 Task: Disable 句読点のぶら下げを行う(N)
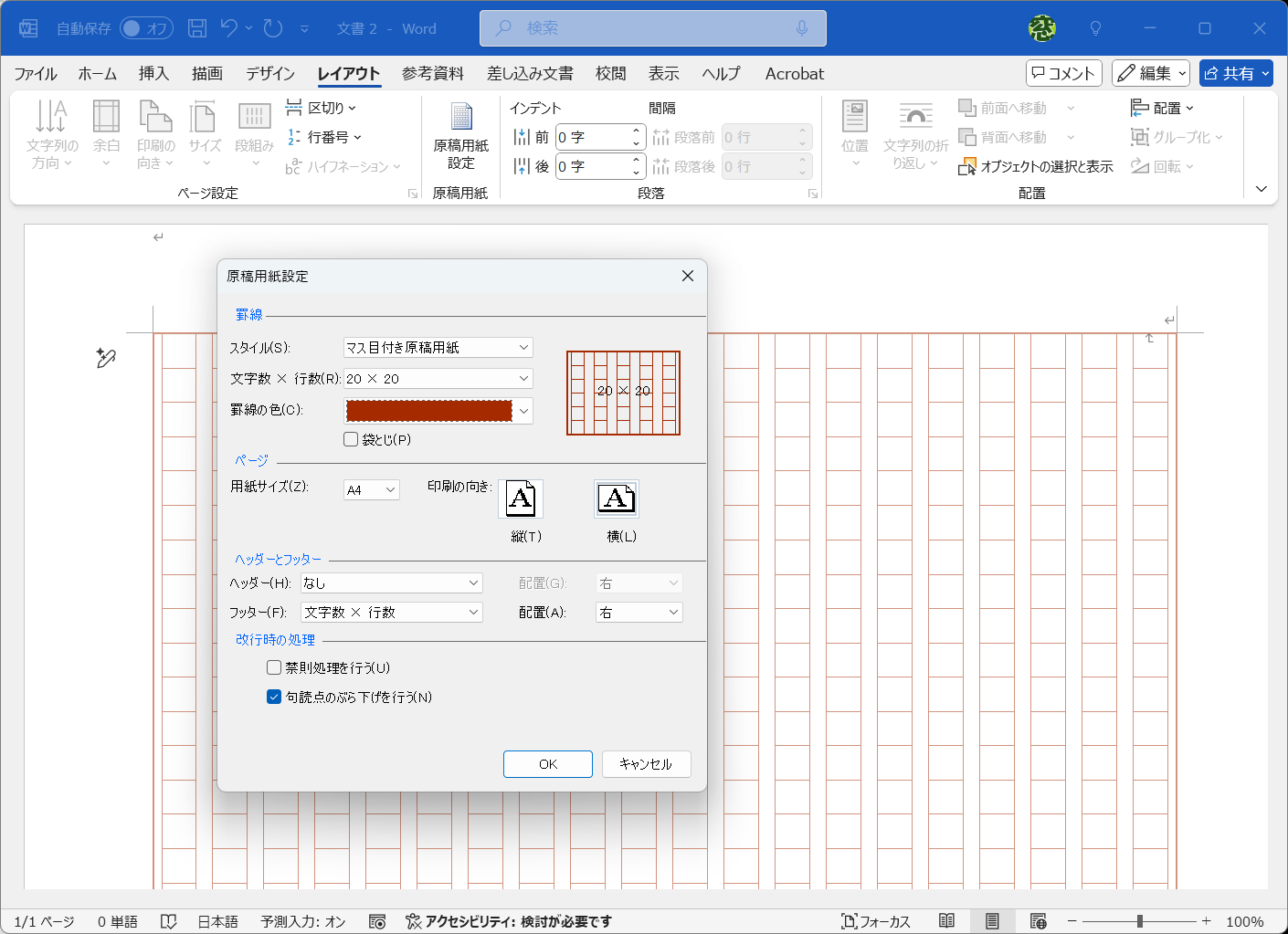point(274,697)
